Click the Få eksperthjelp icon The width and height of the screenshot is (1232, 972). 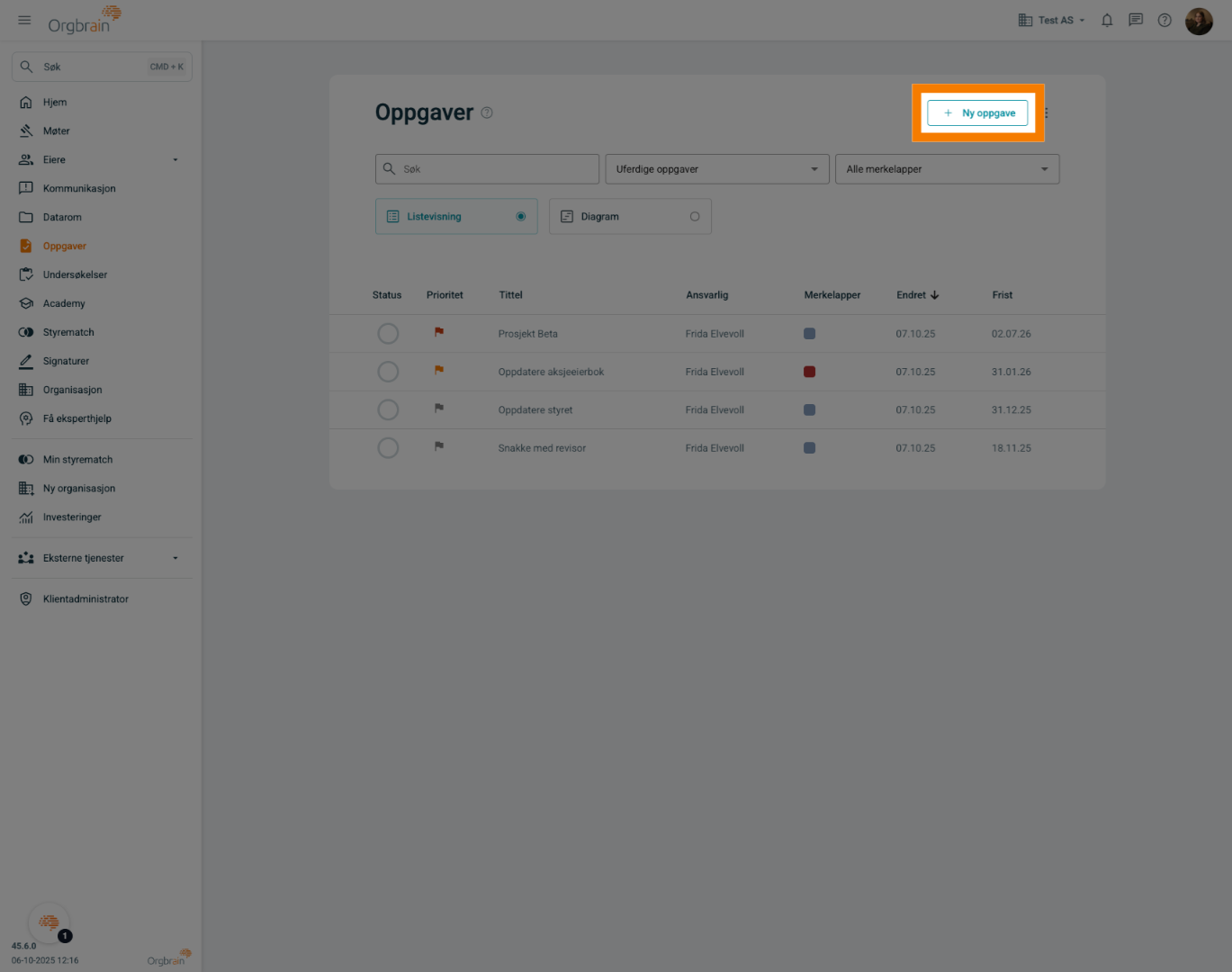pyautogui.click(x=26, y=419)
